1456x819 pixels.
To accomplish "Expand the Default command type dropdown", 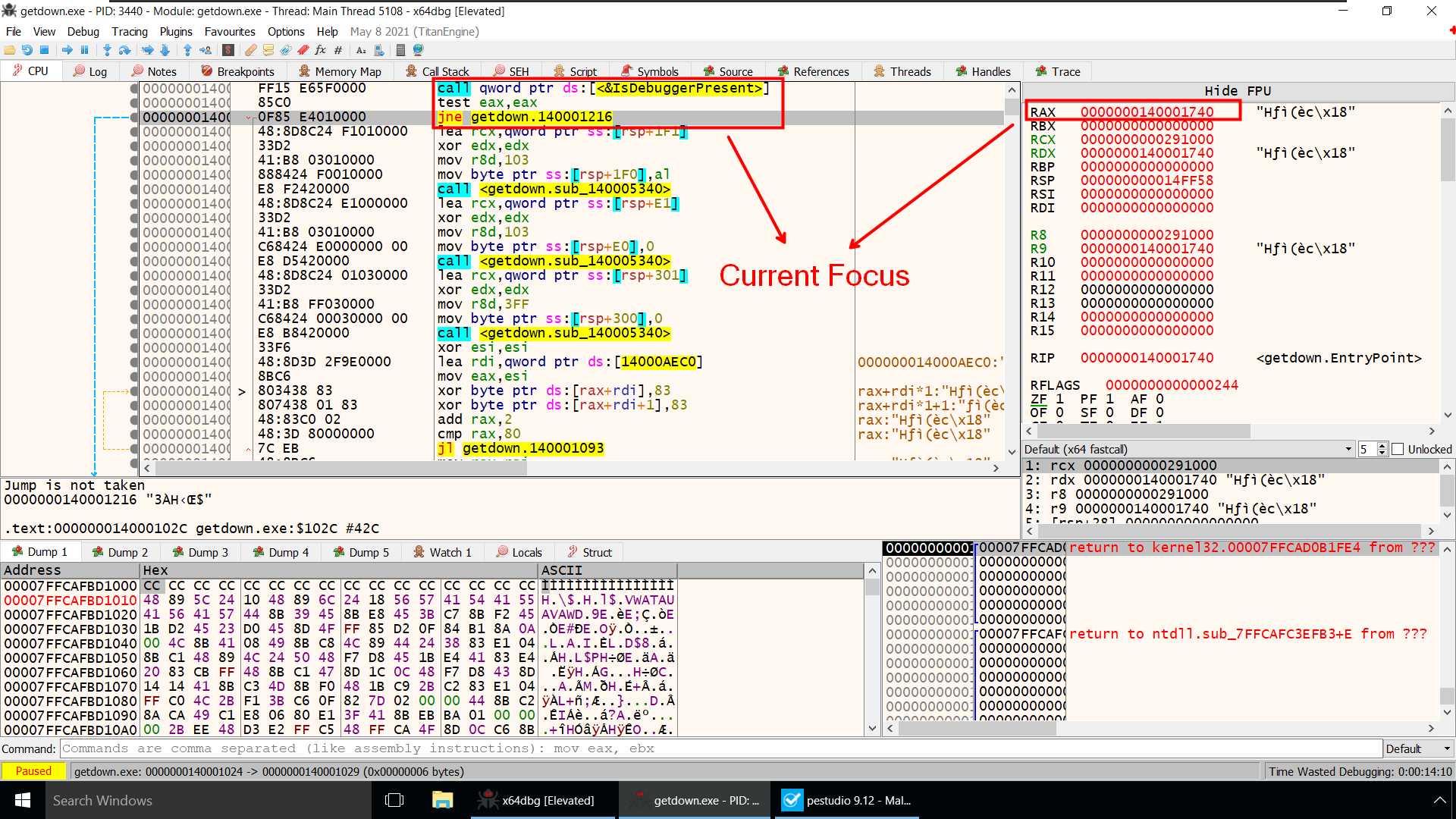I will tap(1417, 748).
